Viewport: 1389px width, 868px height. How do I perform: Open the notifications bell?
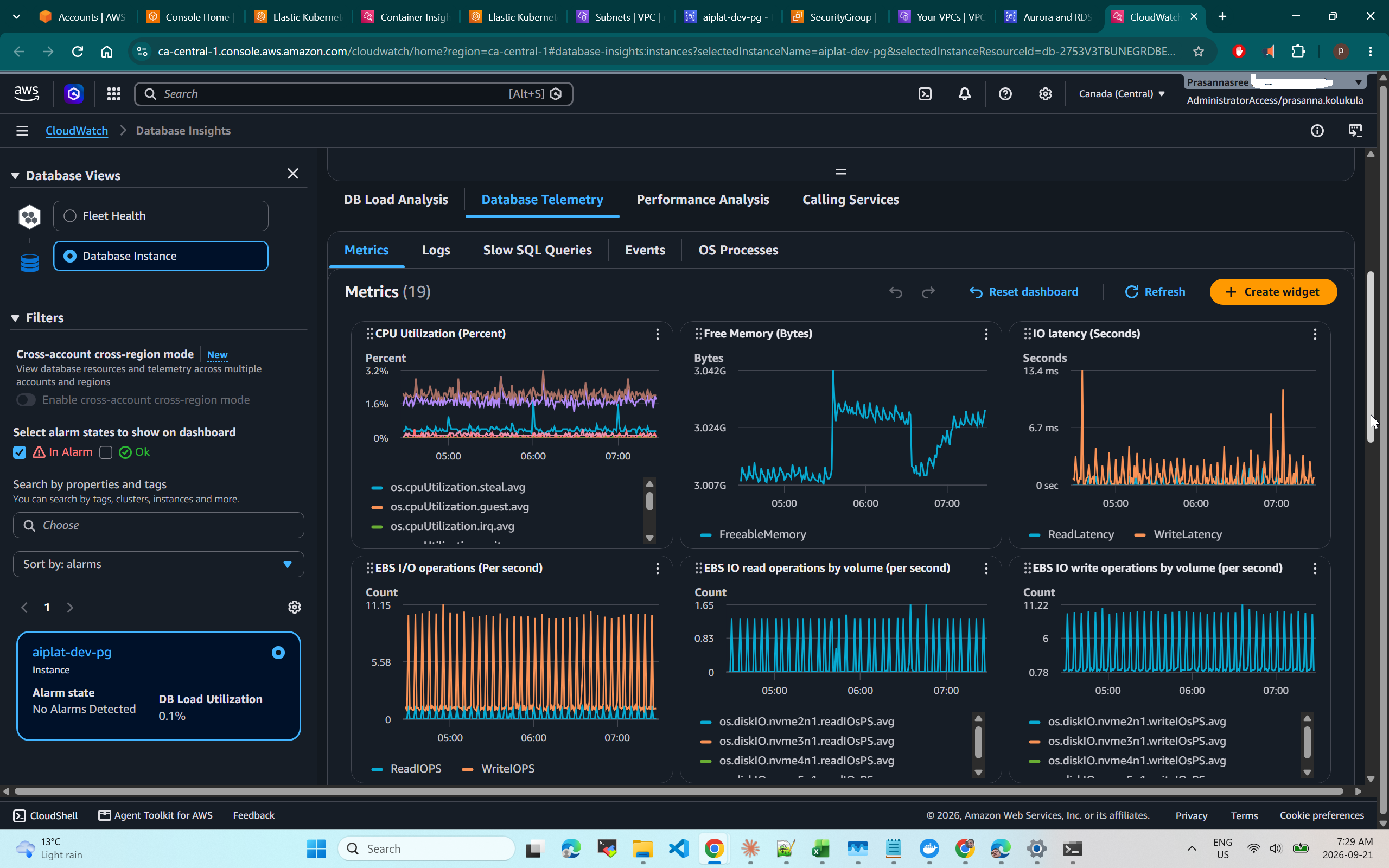(965, 93)
